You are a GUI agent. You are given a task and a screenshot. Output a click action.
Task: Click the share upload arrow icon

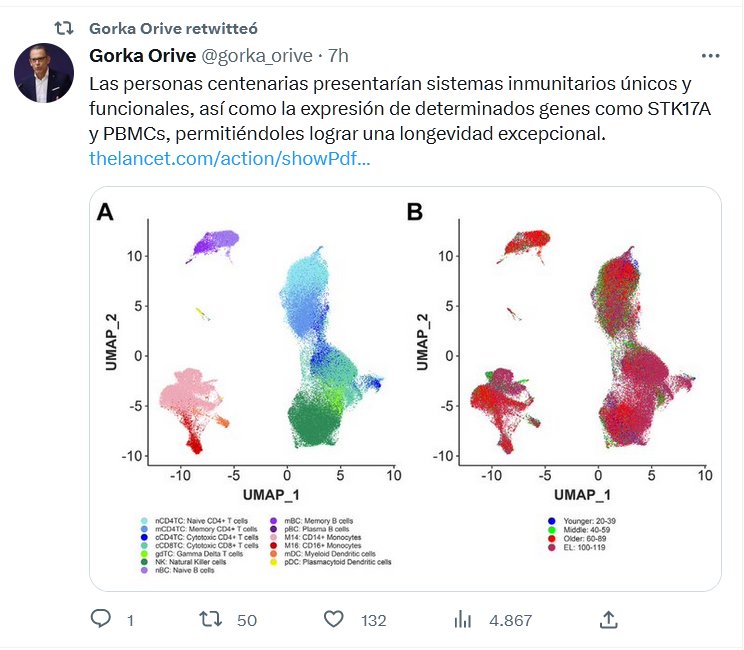tap(607, 620)
